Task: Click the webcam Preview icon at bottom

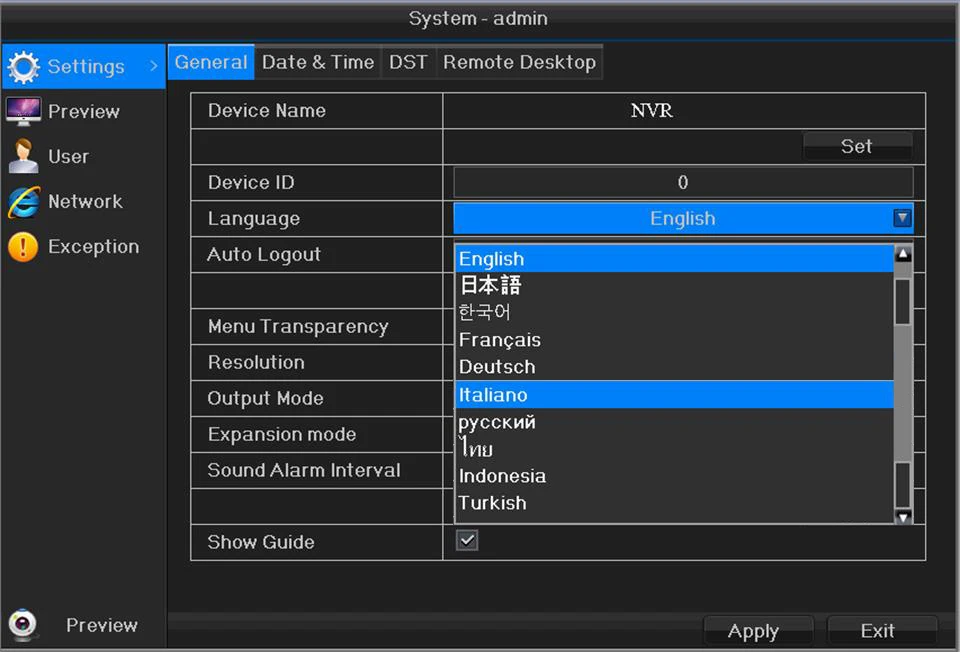Action: (23, 624)
